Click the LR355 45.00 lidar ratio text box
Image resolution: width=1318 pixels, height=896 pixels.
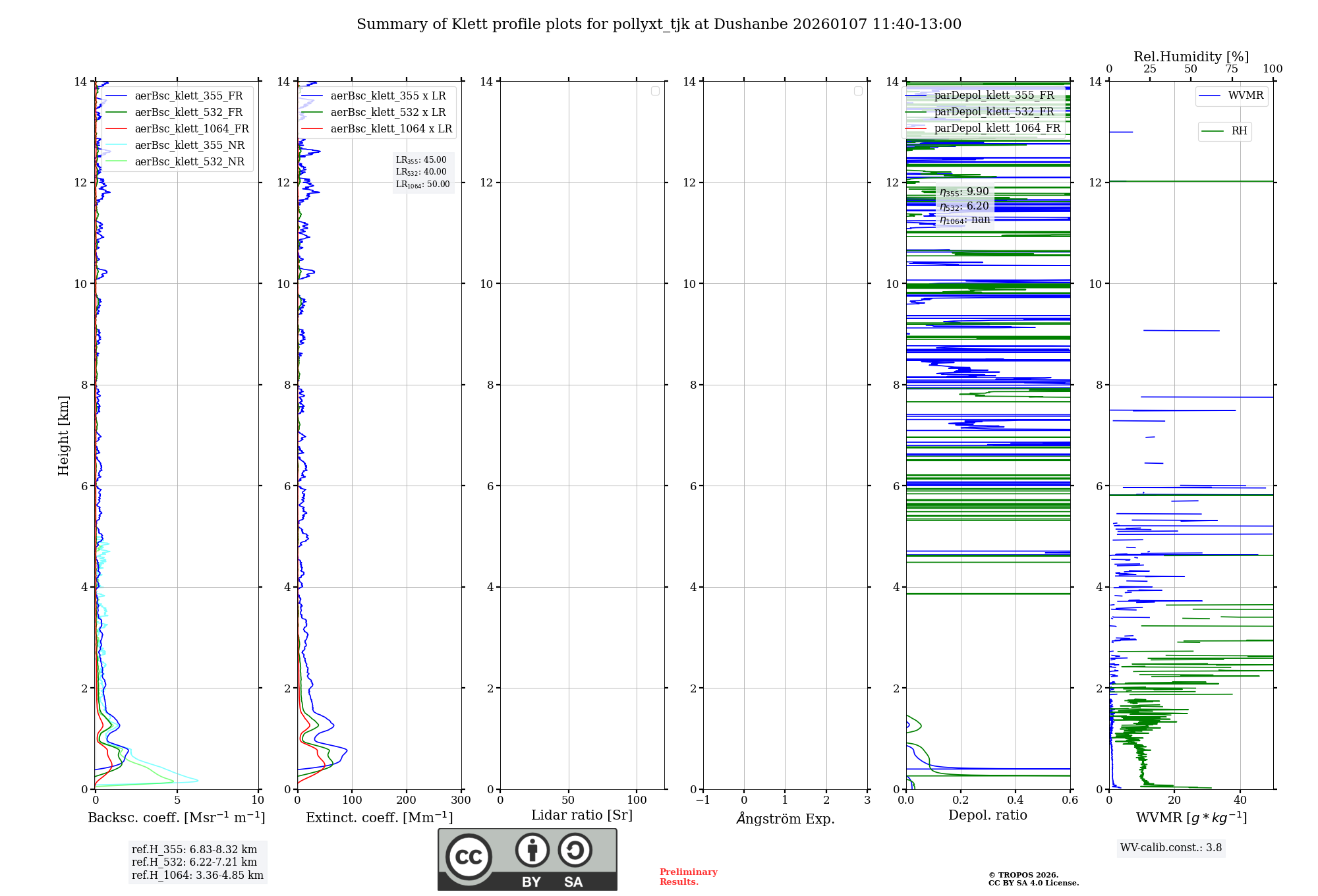click(x=421, y=160)
